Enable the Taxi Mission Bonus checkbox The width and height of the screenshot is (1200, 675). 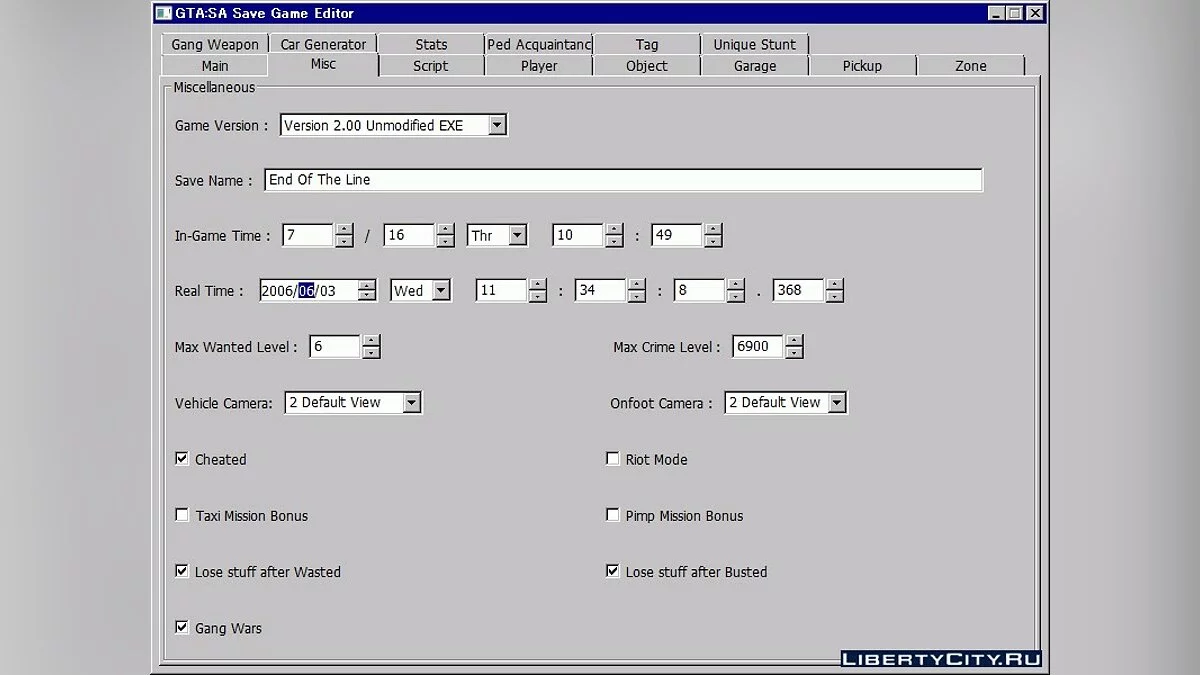(182, 513)
